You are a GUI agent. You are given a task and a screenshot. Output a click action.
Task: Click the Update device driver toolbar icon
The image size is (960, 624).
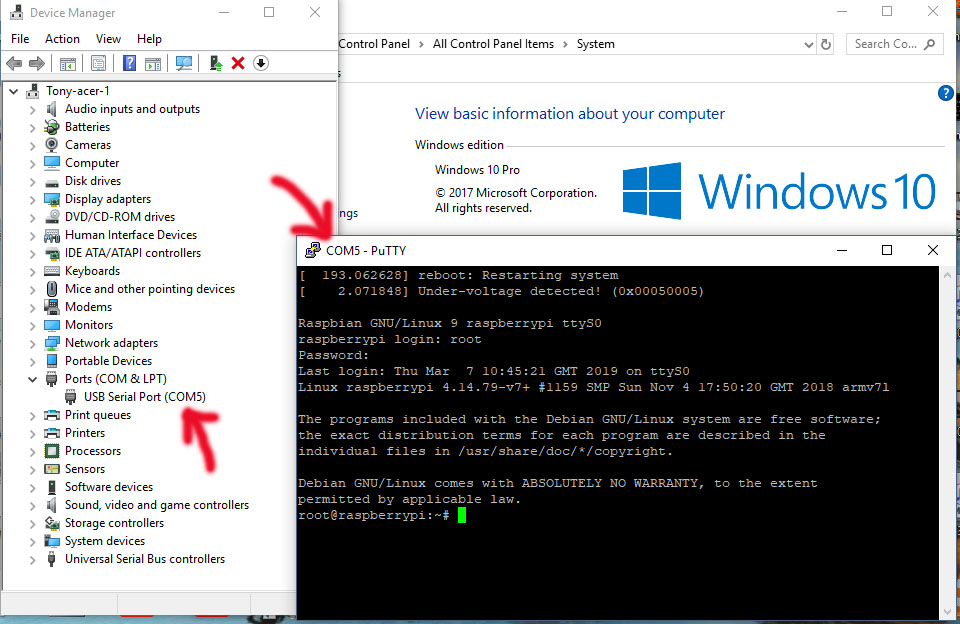point(216,63)
